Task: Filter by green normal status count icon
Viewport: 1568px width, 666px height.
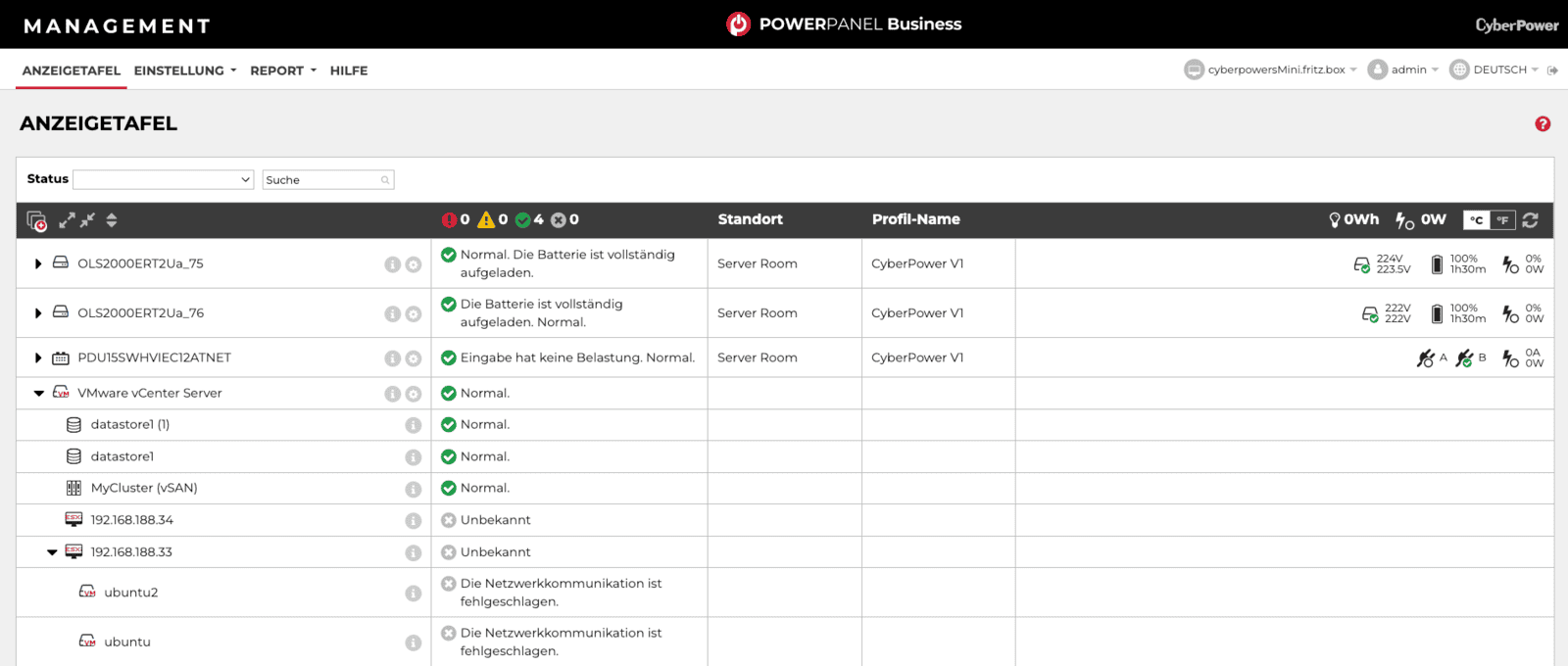Action: 522,219
